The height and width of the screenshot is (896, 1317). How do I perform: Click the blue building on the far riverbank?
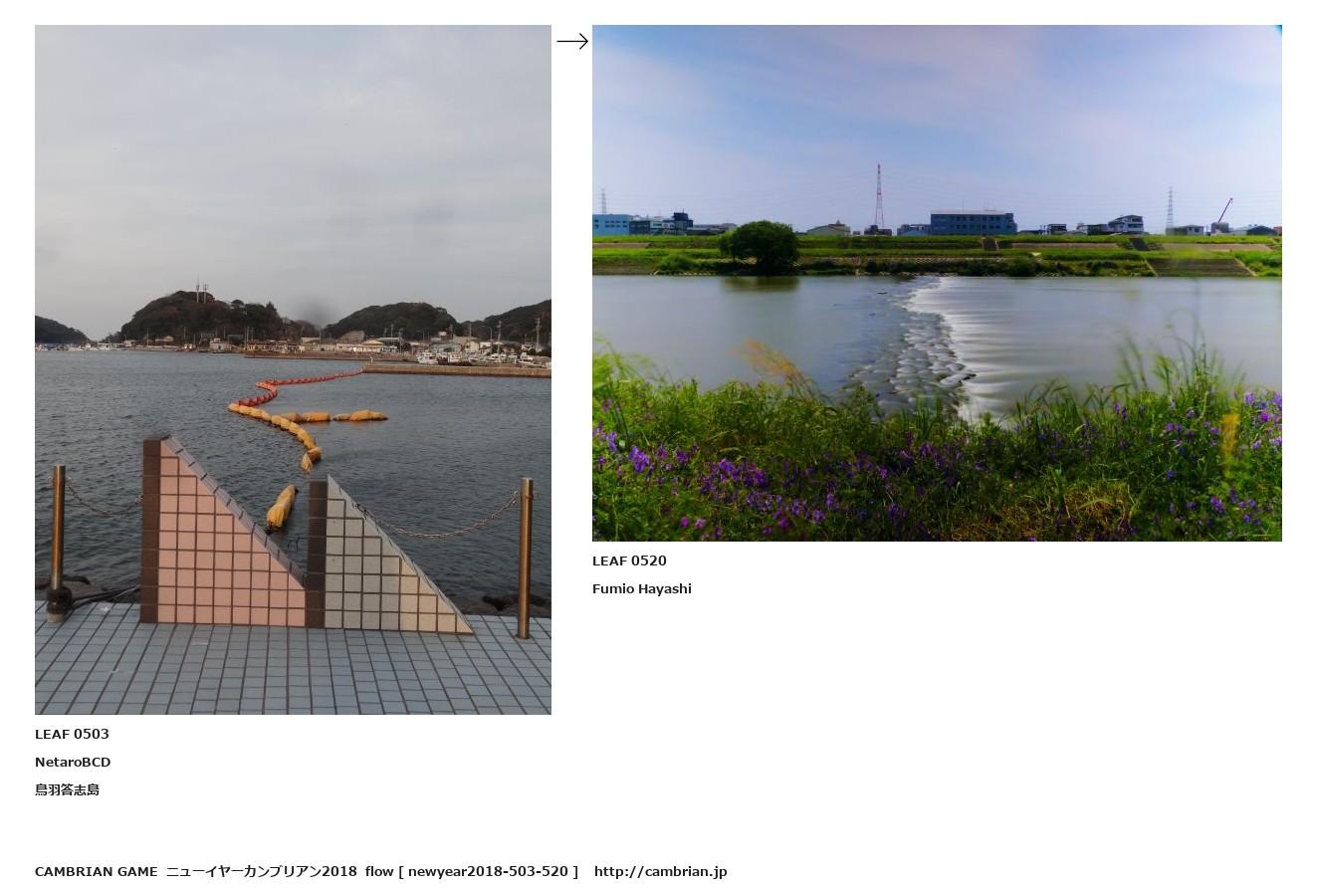pos(973,222)
